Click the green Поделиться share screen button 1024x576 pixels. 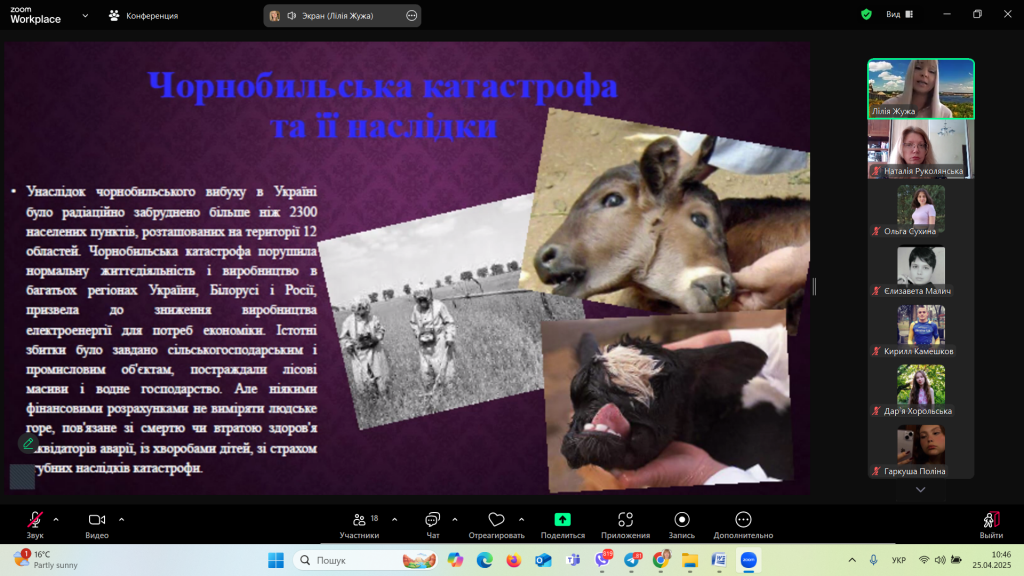coord(562,522)
